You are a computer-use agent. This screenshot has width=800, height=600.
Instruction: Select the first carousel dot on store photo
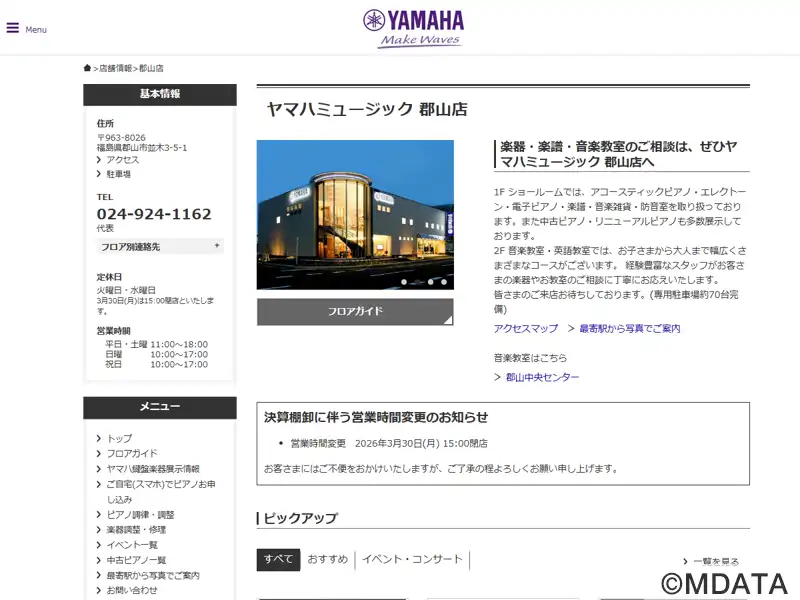point(404,282)
